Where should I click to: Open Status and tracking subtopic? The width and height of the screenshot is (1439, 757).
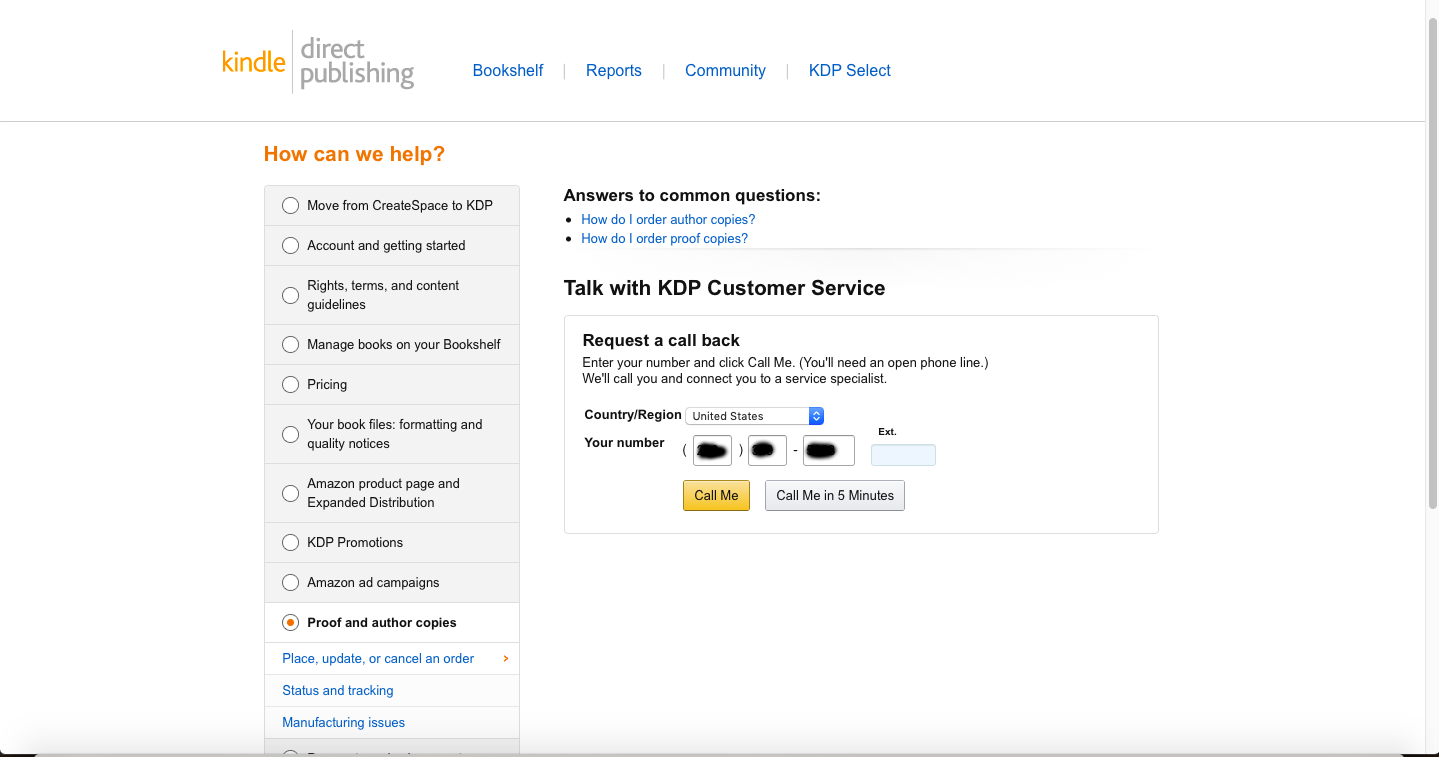coord(338,691)
